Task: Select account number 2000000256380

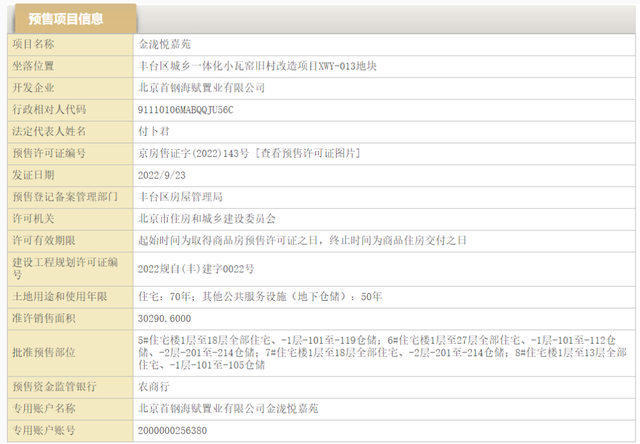Action: 172,431
